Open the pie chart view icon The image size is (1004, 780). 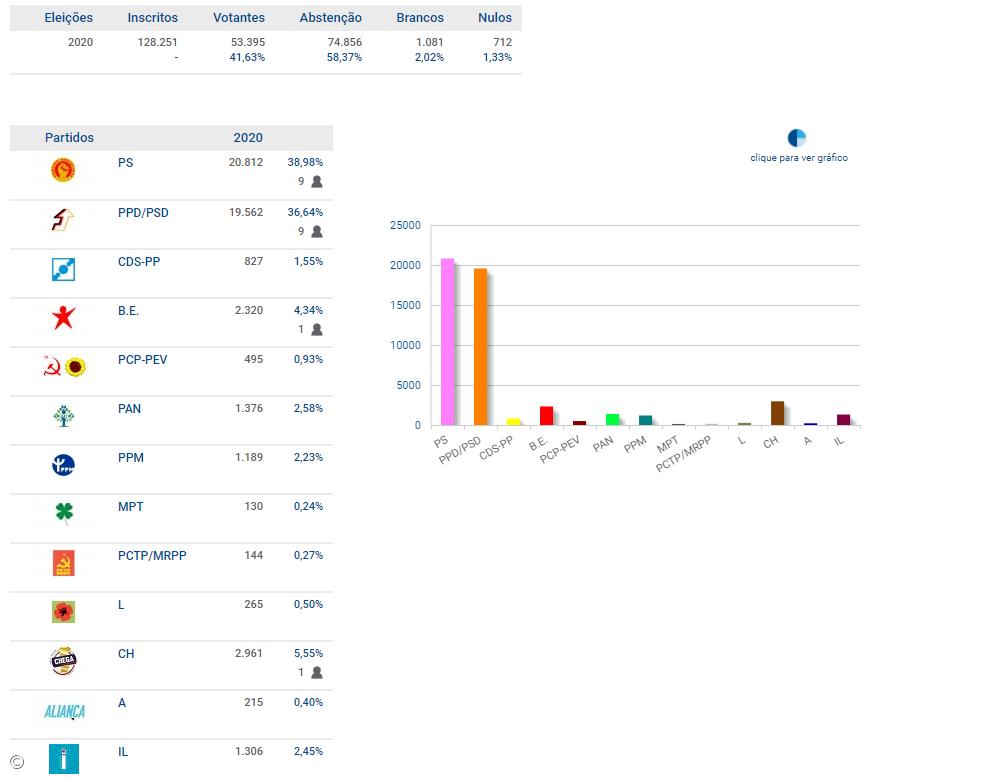coord(797,138)
